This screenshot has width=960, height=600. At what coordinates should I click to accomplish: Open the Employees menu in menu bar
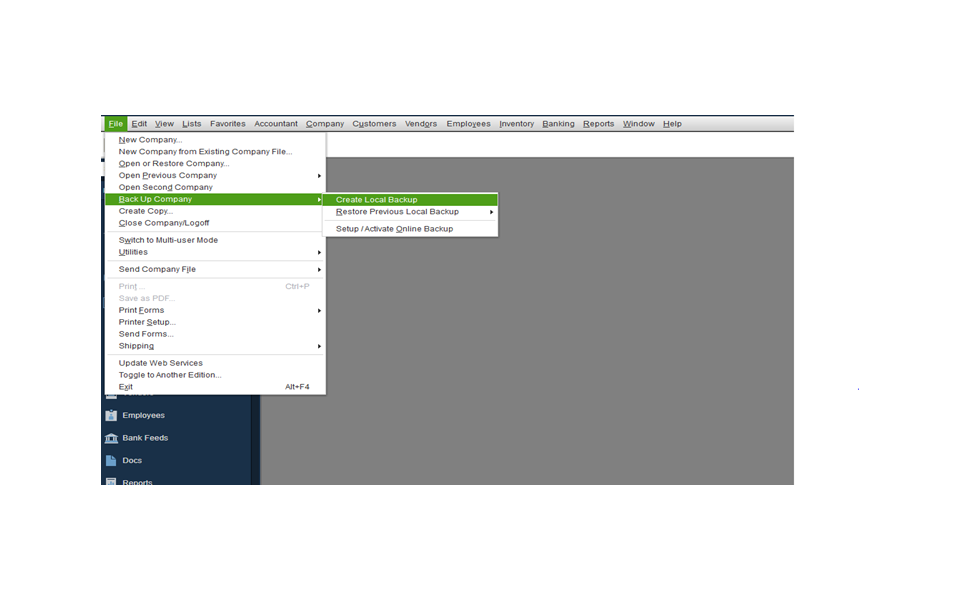pos(468,124)
